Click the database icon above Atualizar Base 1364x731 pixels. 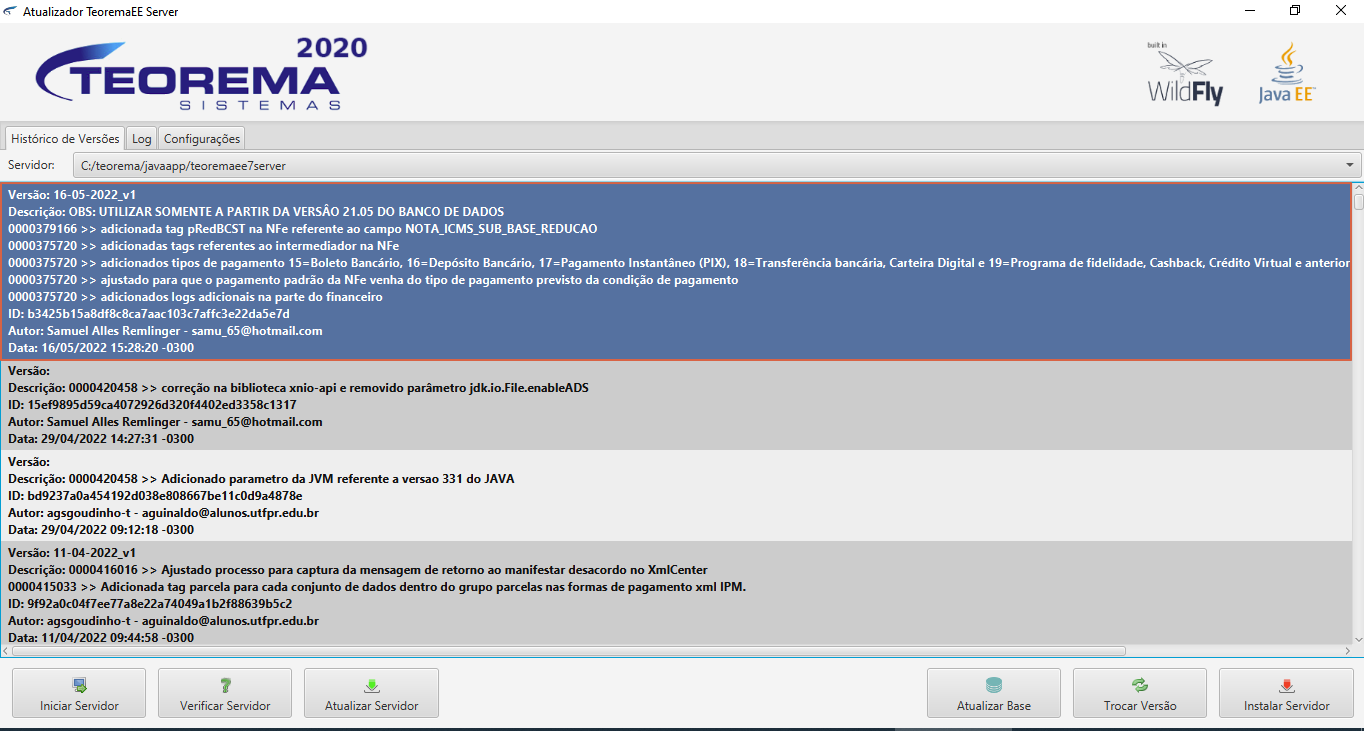pyautogui.click(x=994, y=685)
